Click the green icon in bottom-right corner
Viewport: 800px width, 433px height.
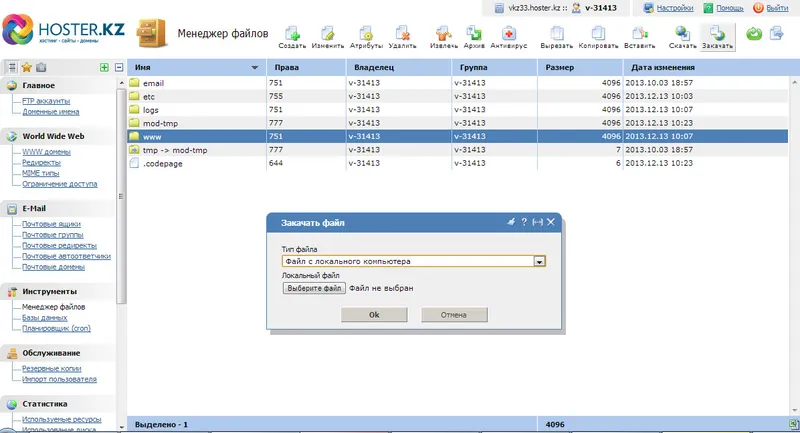point(793,424)
